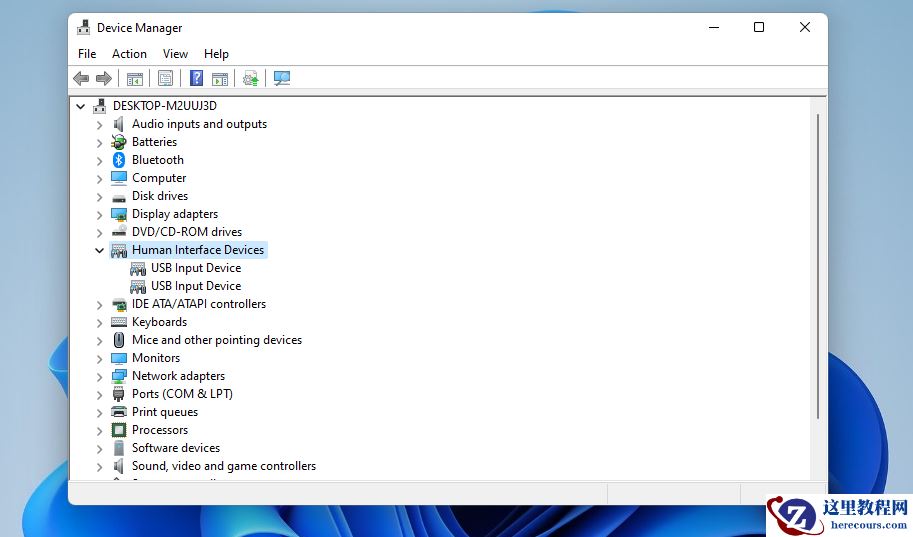Expand Sound, video and game controllers
Screen dimensions: 913x537
pos(100,467)
